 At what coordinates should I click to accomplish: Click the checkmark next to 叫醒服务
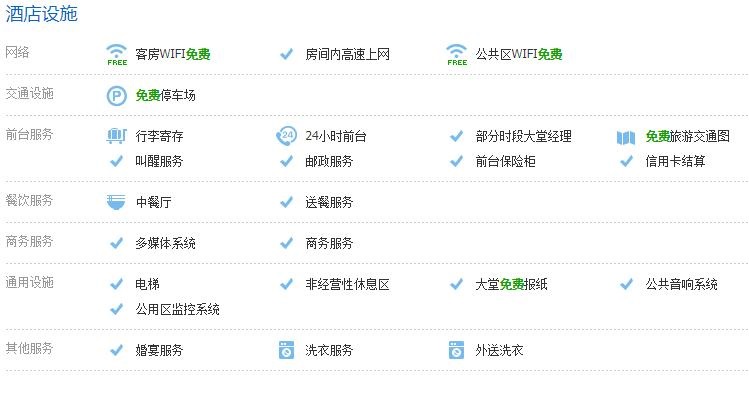click(117, 160)
